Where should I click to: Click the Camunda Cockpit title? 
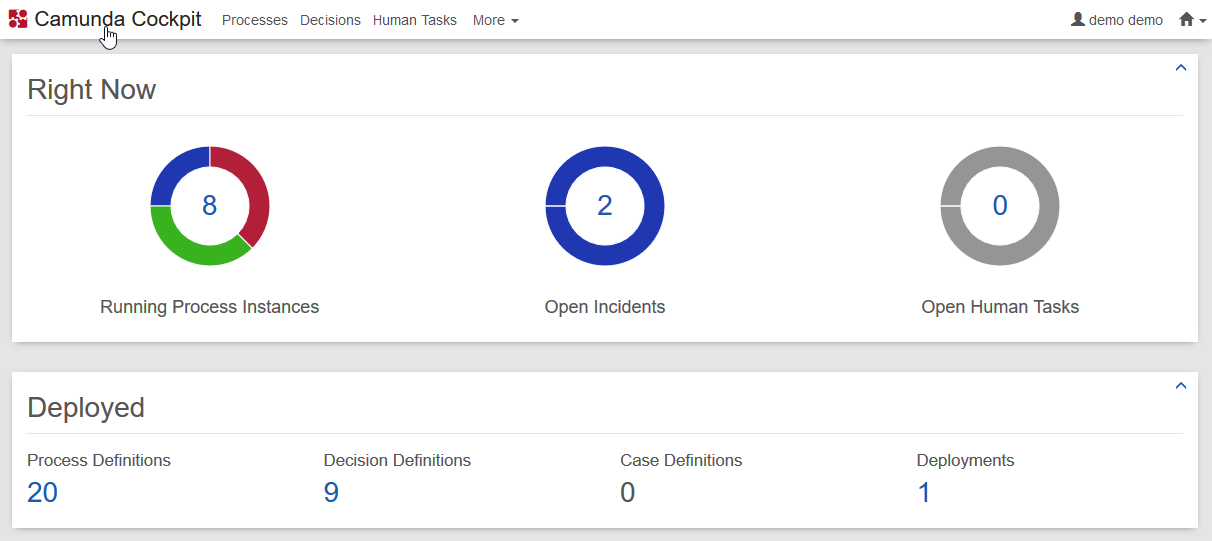(118, 19)
